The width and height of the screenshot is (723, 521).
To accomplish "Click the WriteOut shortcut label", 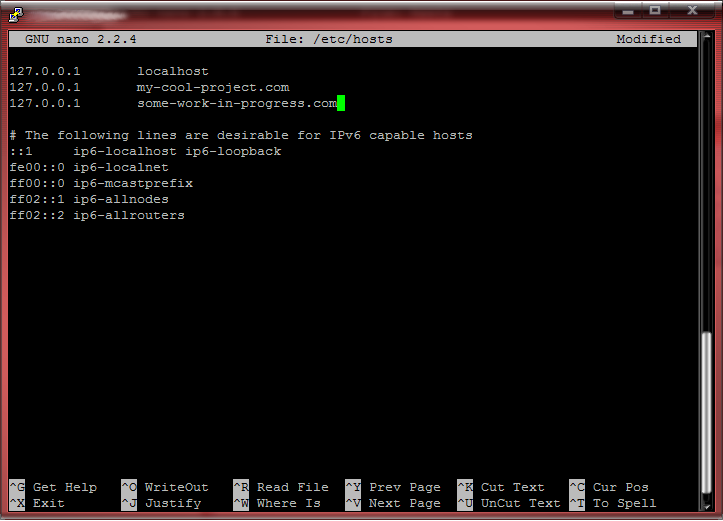I will (176, 487).
